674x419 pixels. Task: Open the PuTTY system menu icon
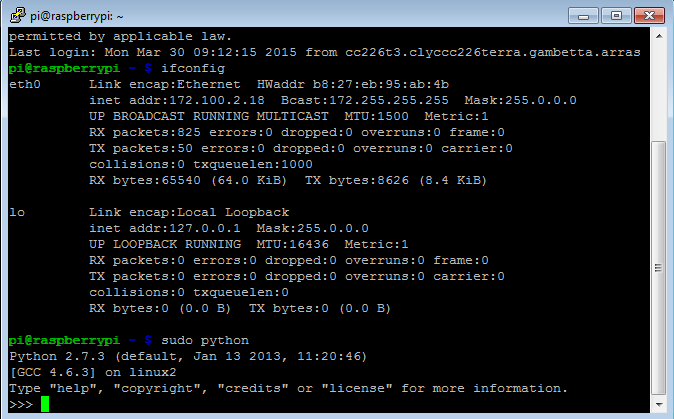coord(18,15)
